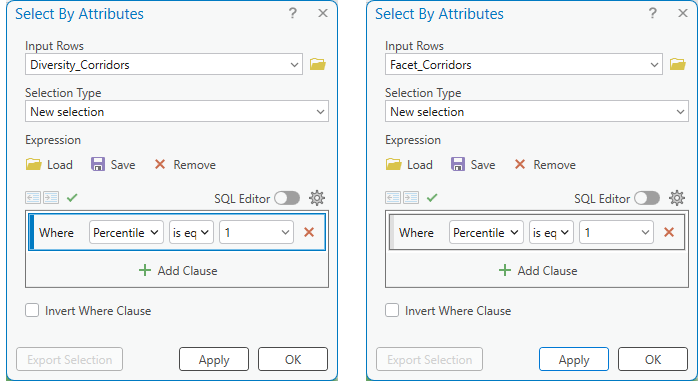The width and height of the screenshot is (700, 381).
Task: Click group clause icon, Diversity_Corridors dialog
Action: coord(51,197)
